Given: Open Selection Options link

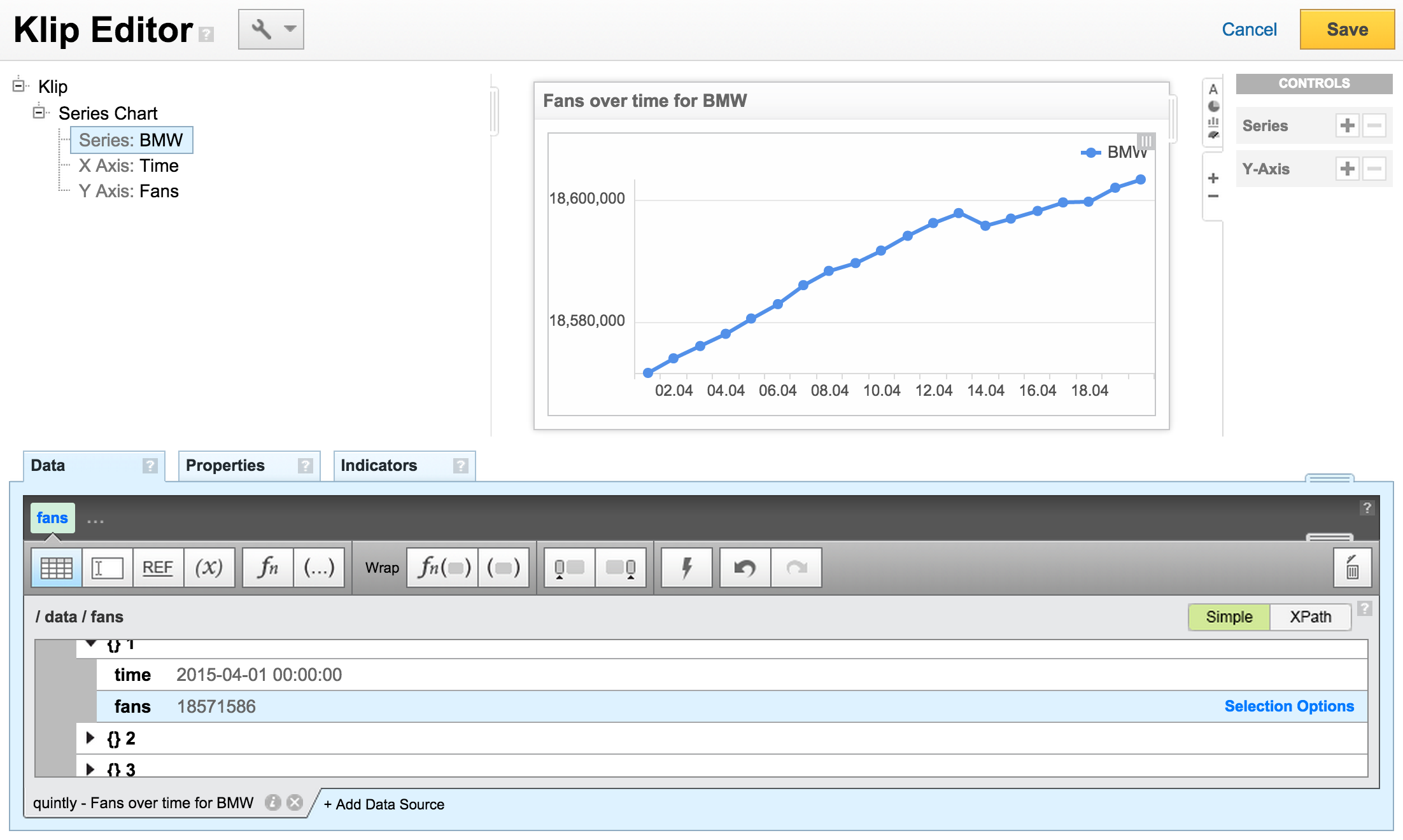Looking at the screenshot, I should pyautogui.click(x=1289, y=706).
